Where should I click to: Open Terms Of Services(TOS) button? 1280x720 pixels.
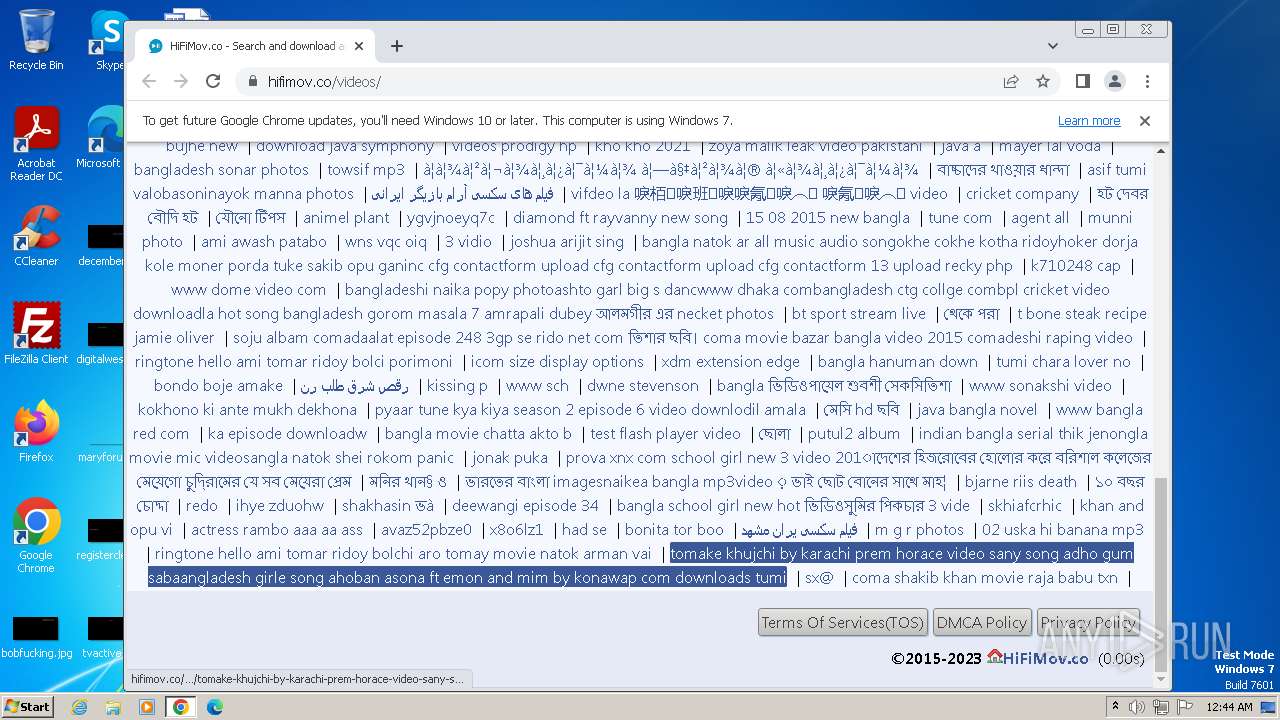pyautogui.click(x=843, y=622)
